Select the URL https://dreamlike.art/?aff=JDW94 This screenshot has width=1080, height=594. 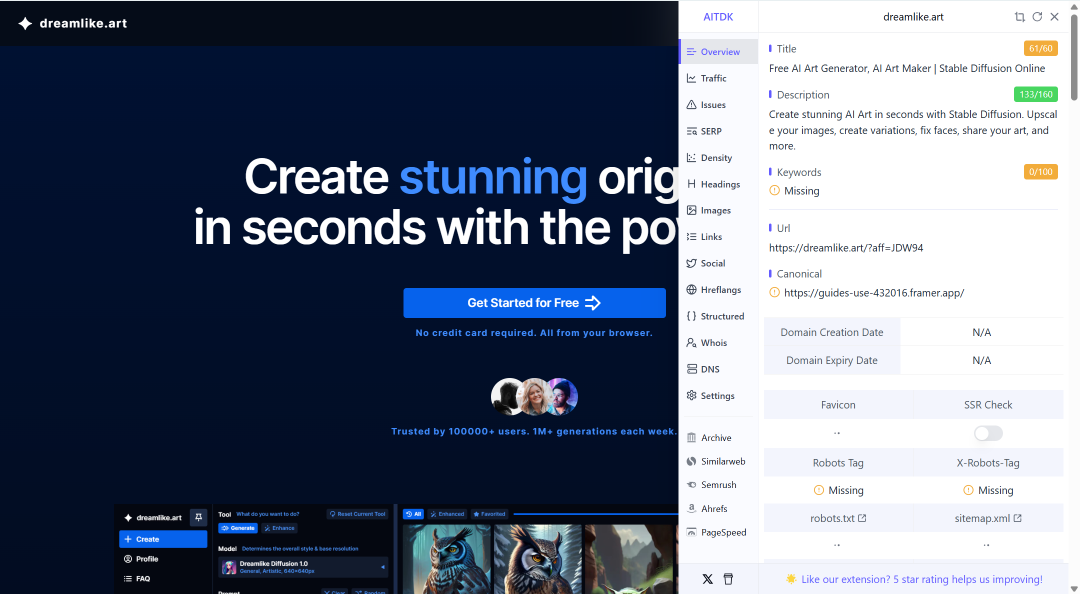pos(846,247)
